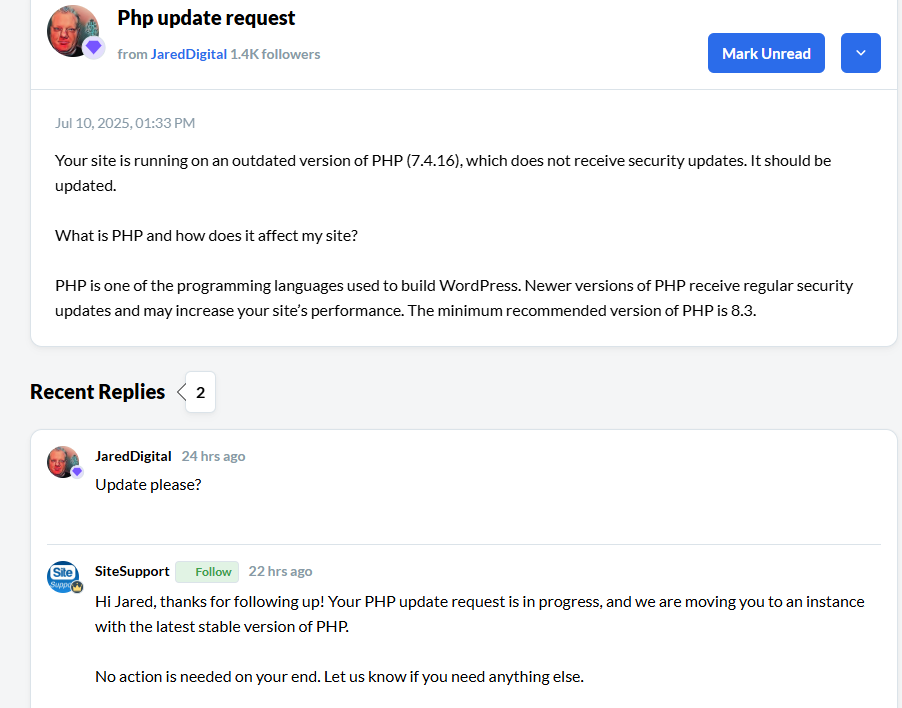Open the JaredDigital sender profile link
This screenshot has height=708, width=902.
pyautogui.click(x=188, y=54)
